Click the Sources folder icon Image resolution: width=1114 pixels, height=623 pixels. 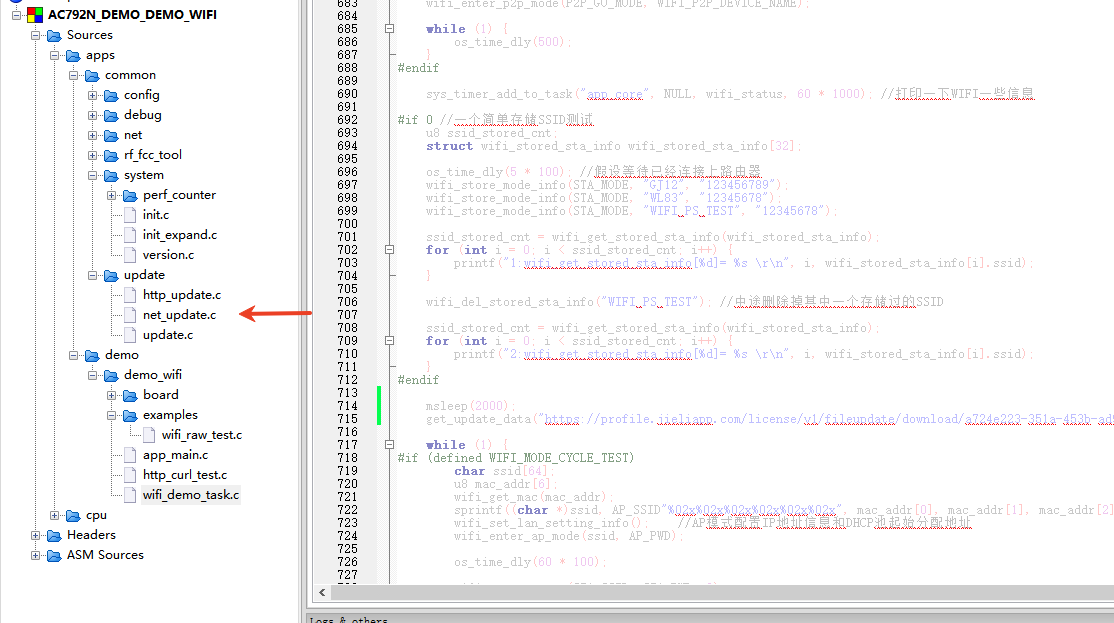pyautogui.click(x=54, y=35)
